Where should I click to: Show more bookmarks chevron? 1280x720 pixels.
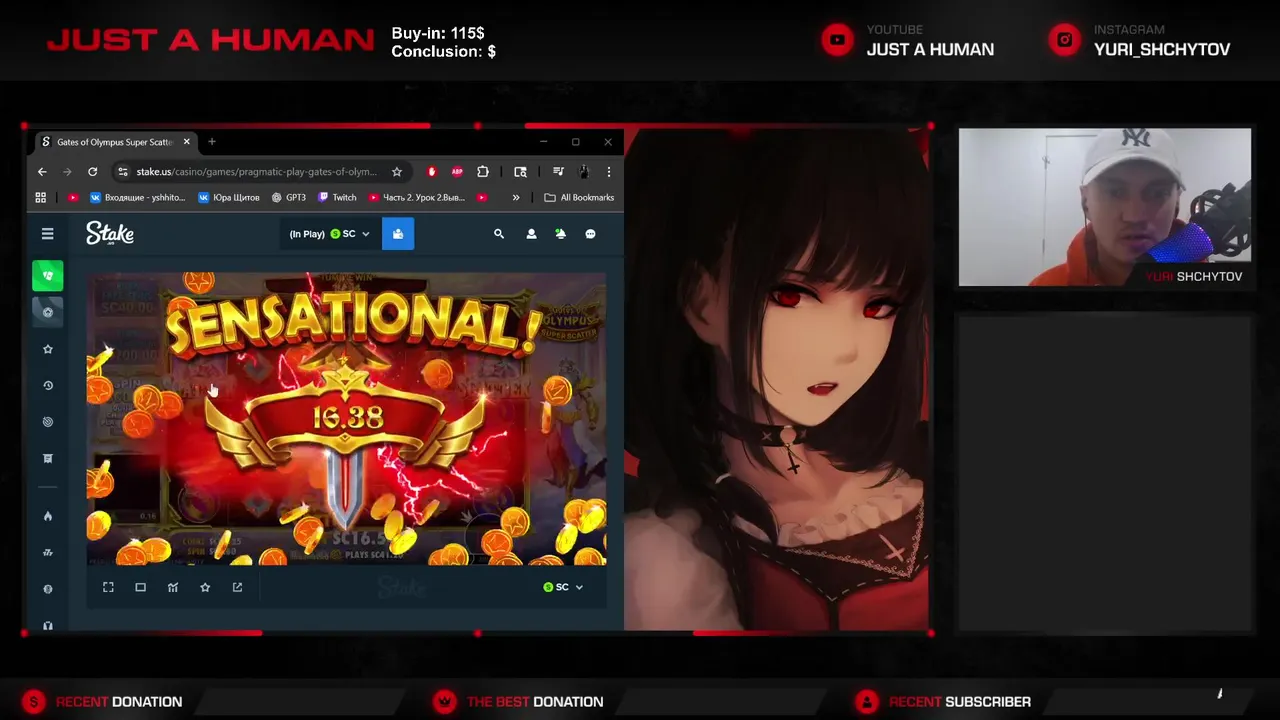point(516,198)
